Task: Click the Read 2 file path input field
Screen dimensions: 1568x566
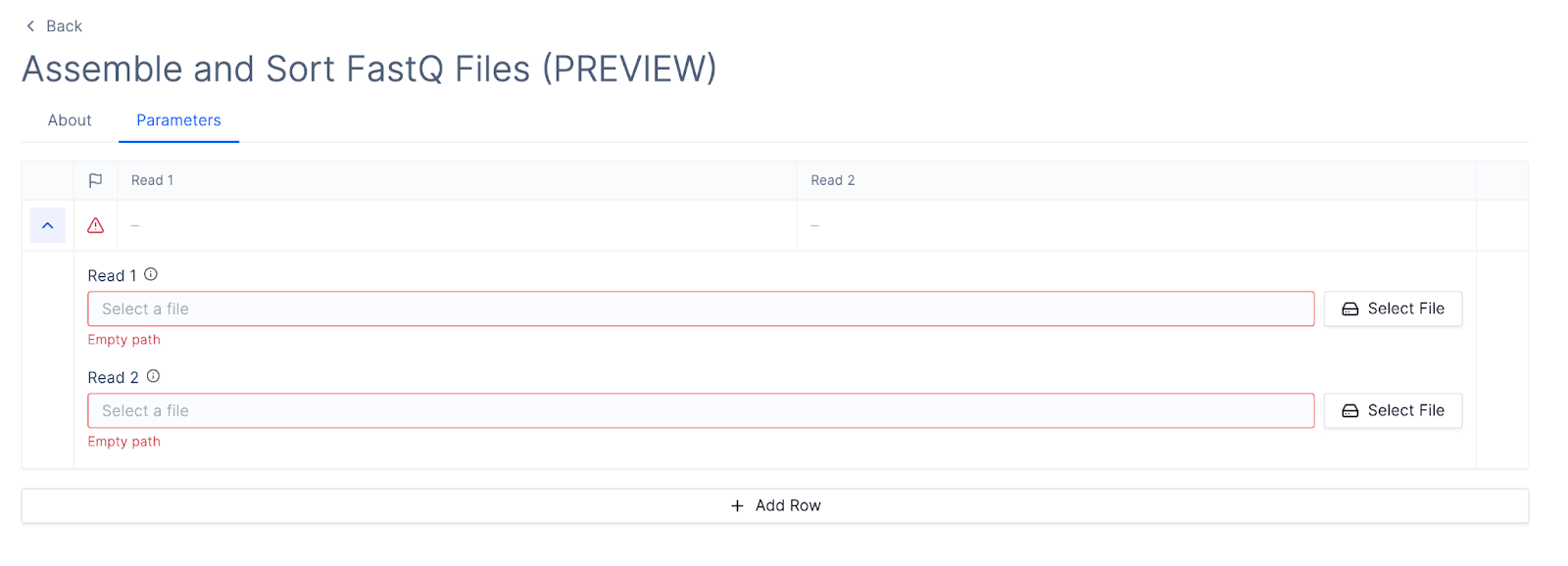Action: 701,410
